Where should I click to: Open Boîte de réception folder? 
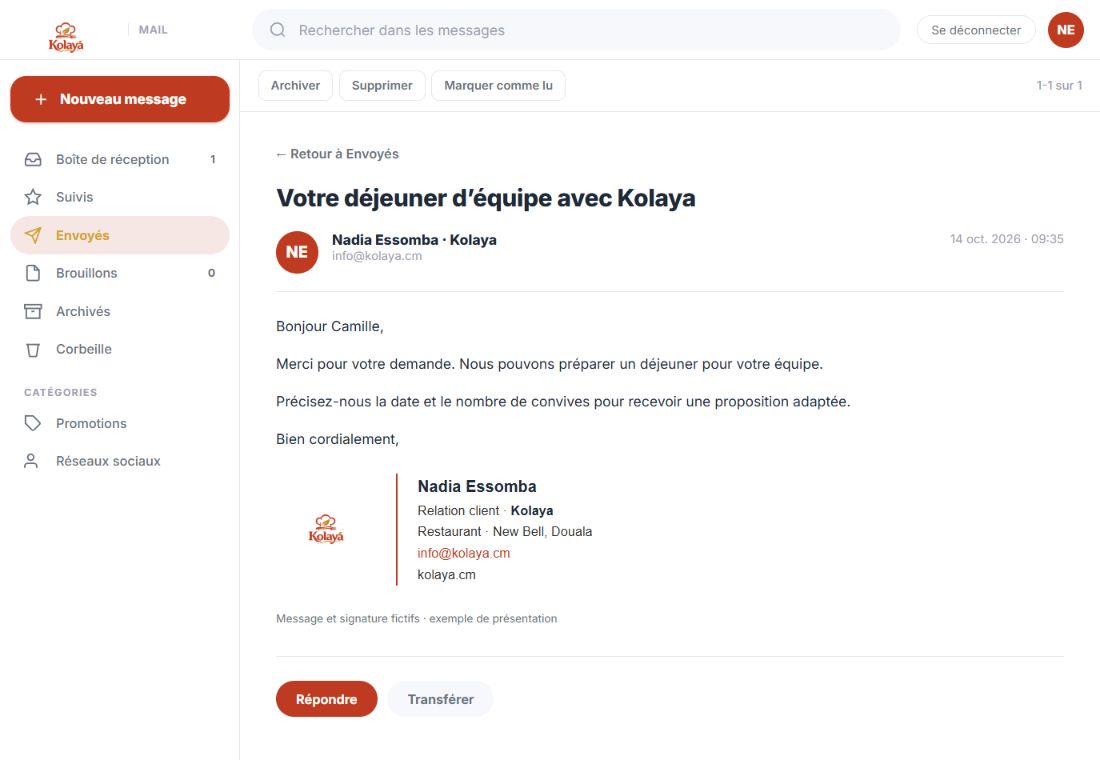coord(120,159)
